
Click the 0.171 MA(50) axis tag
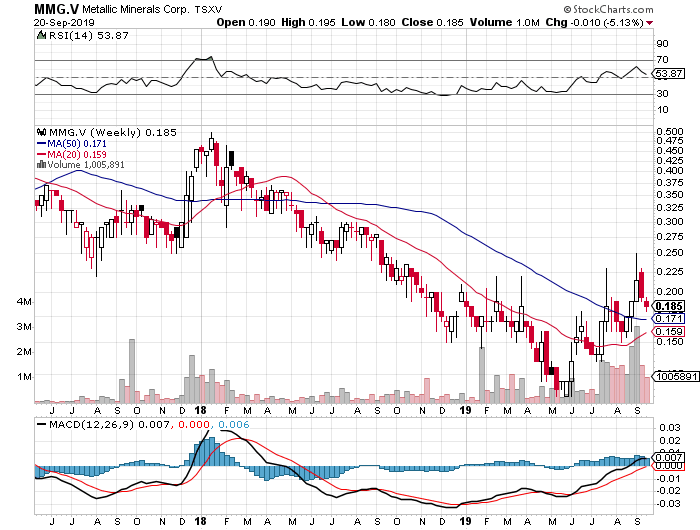[668, 318]
